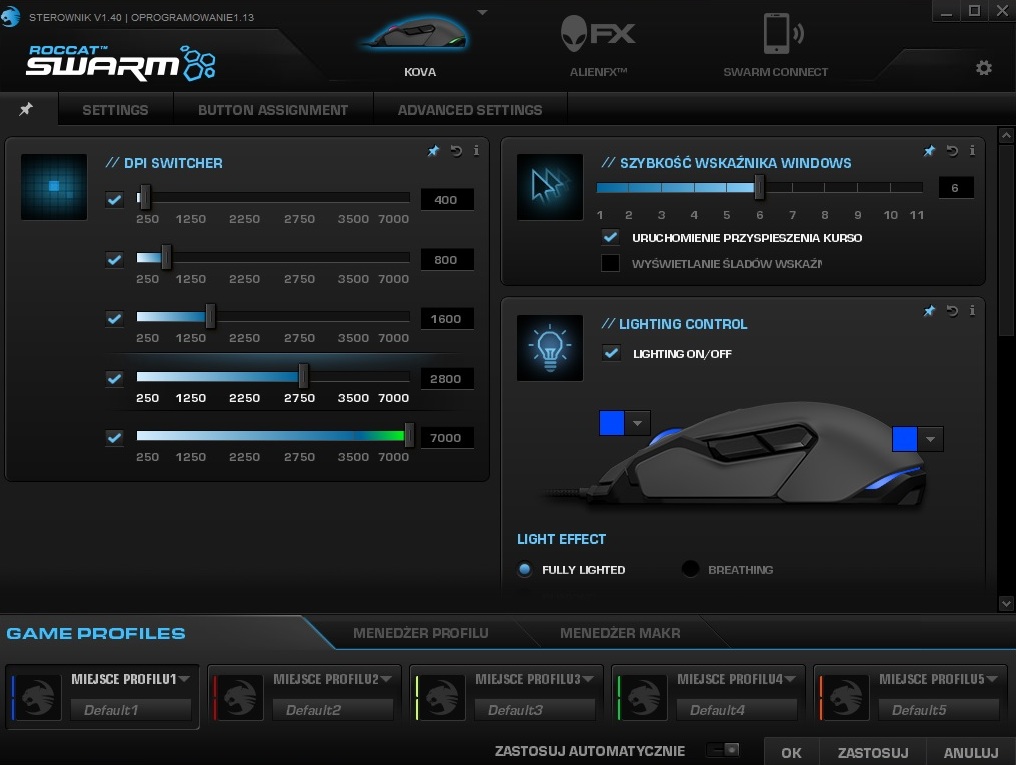
Task: Uncheck the Lighting On/Off checkbox
Action: point(611,353)
